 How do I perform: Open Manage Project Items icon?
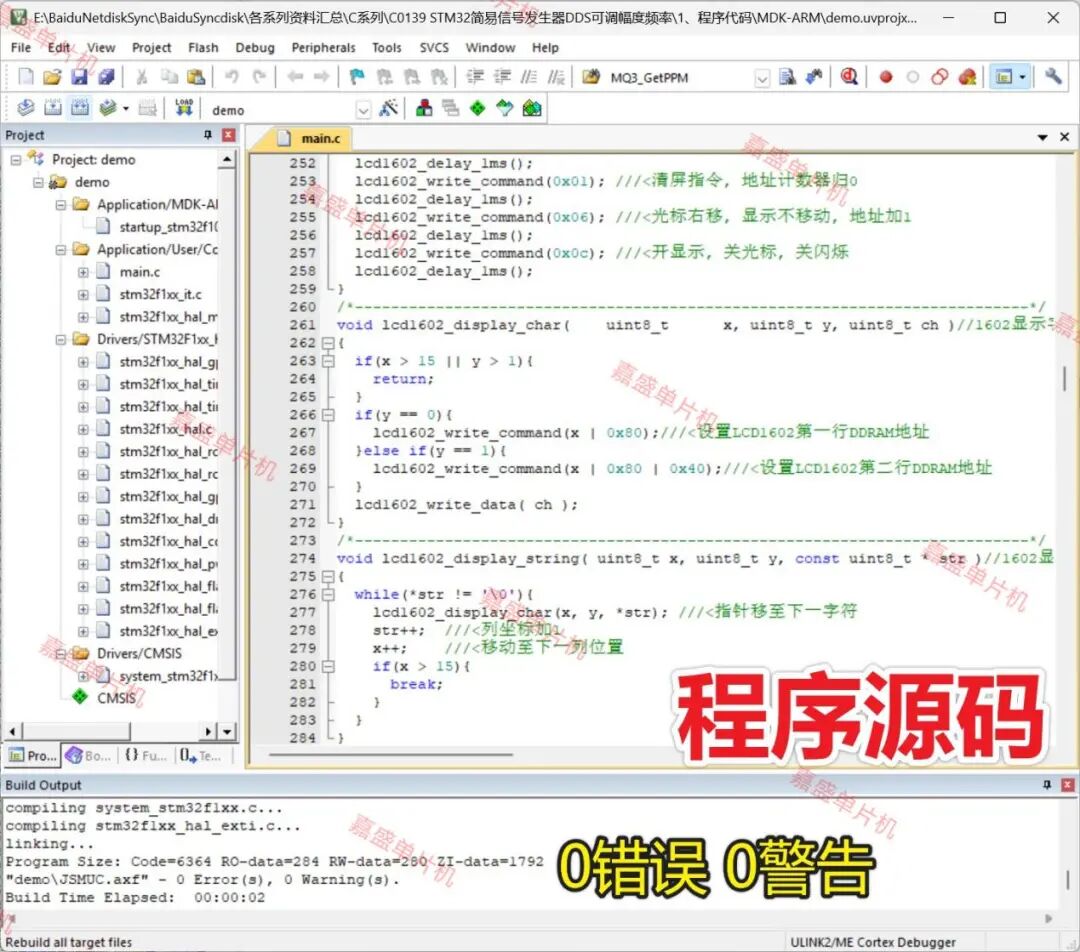click(x=424, y=108)
